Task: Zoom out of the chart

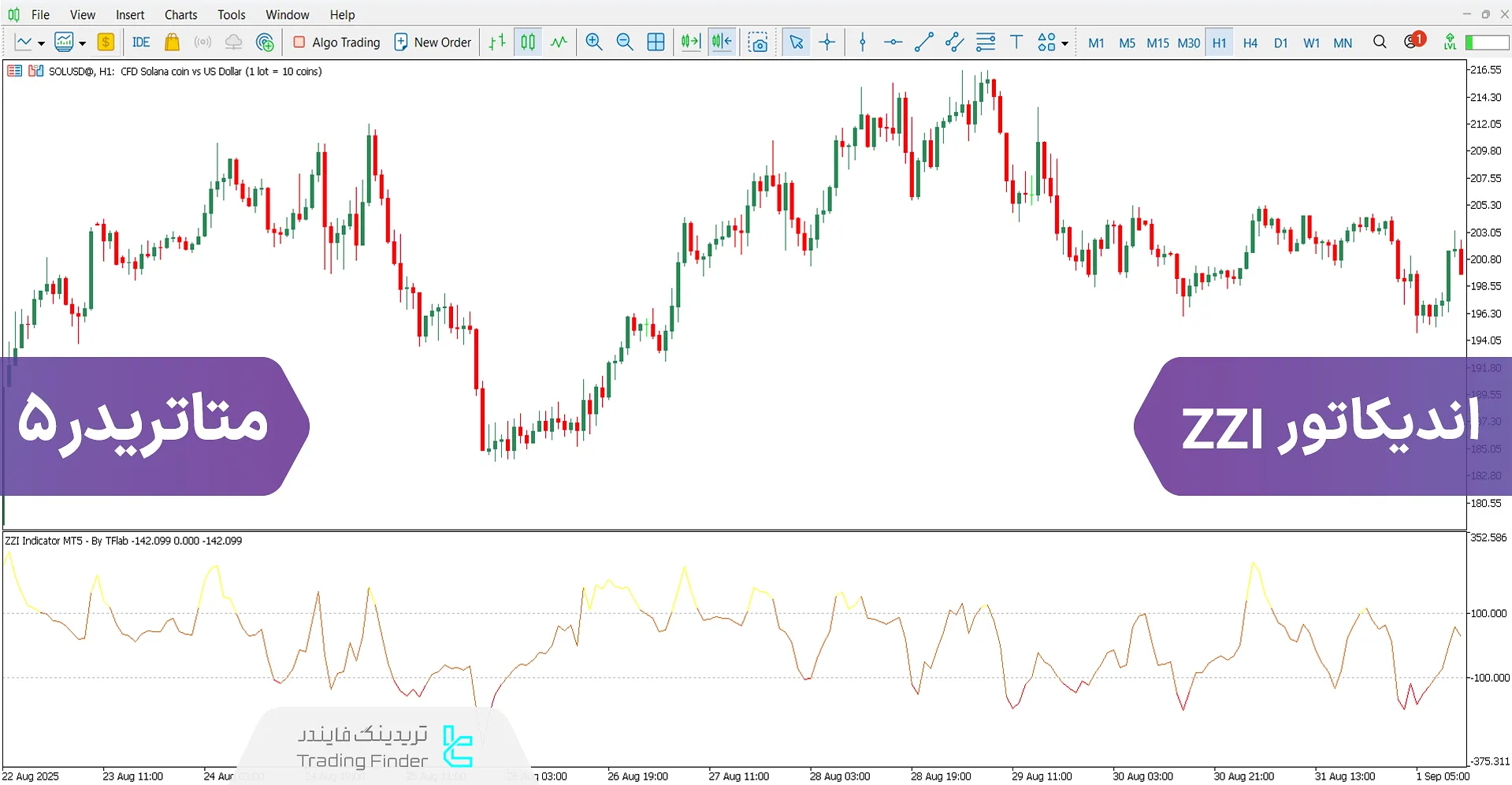Action: (x=625, y=43)
